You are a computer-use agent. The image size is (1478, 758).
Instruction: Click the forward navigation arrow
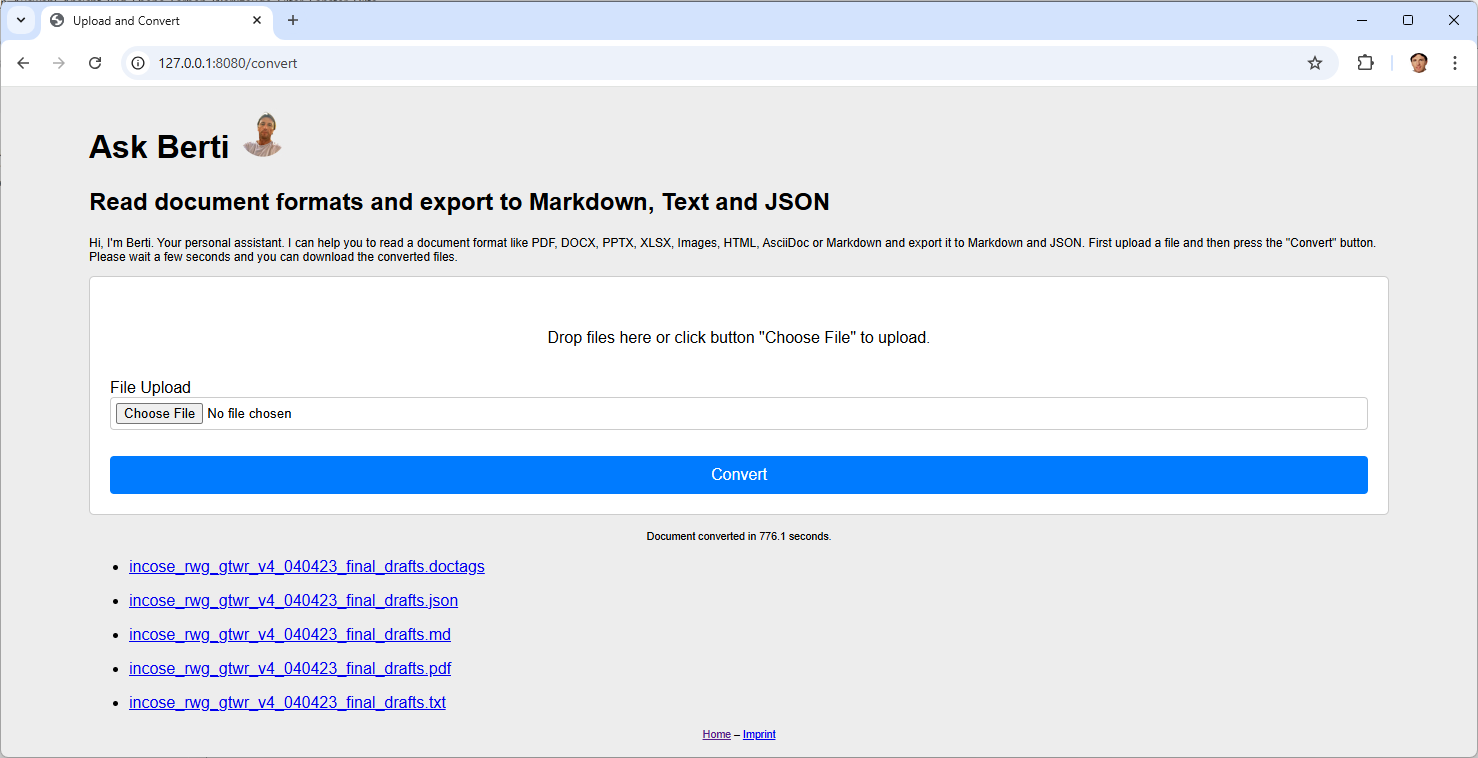59,62
